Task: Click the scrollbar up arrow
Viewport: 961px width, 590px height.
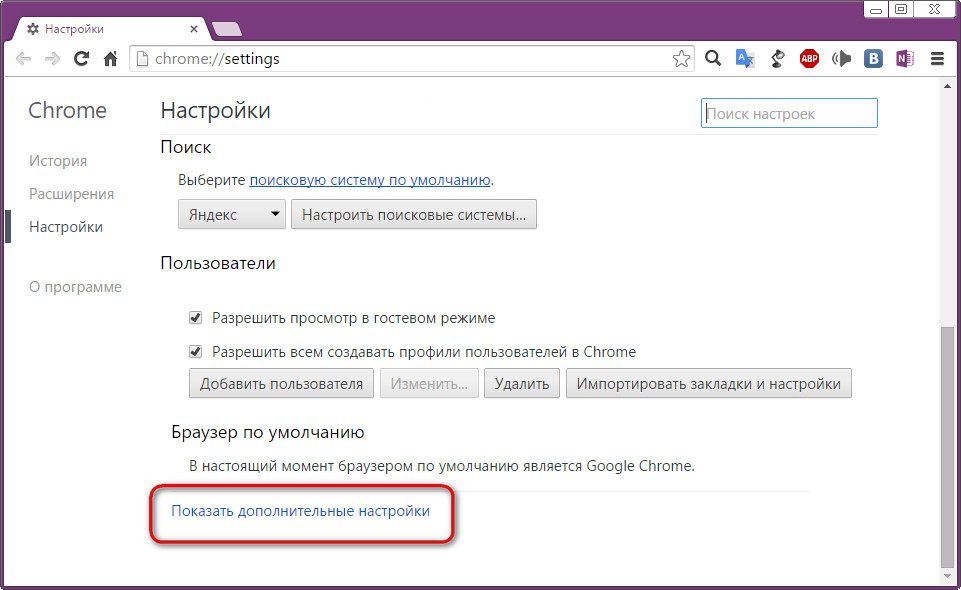Action: click(948, 86)
